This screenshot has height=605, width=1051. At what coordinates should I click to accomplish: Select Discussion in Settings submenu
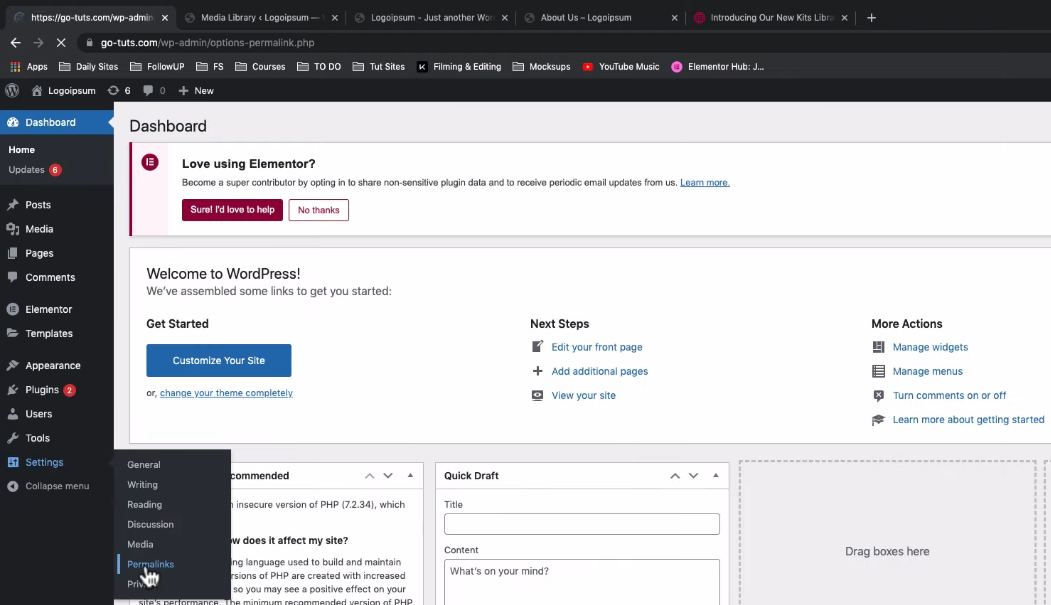click(x=151, y=525)
